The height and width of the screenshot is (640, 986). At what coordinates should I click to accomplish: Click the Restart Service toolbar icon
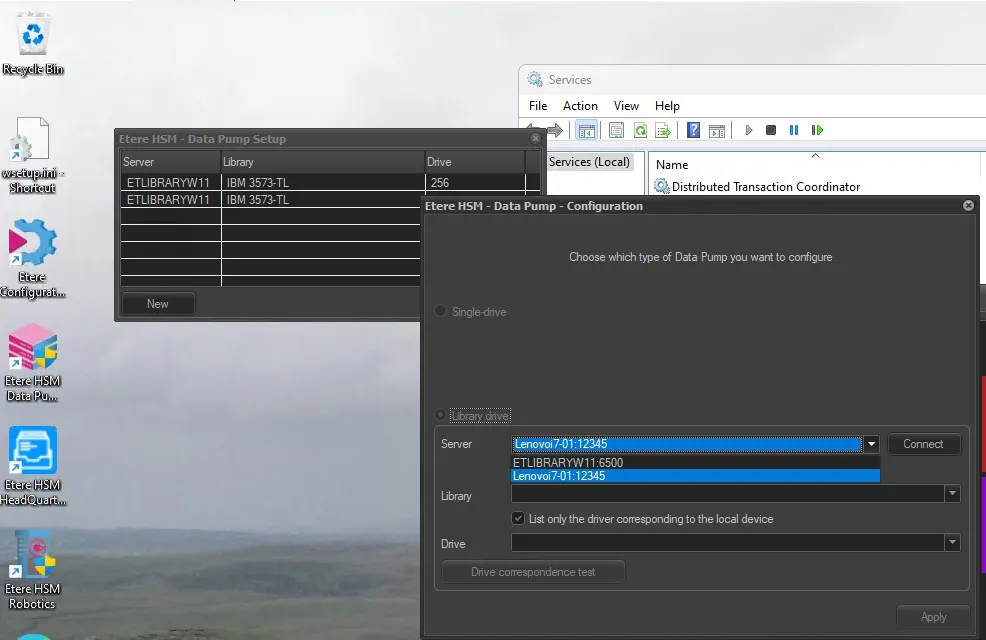817,130
